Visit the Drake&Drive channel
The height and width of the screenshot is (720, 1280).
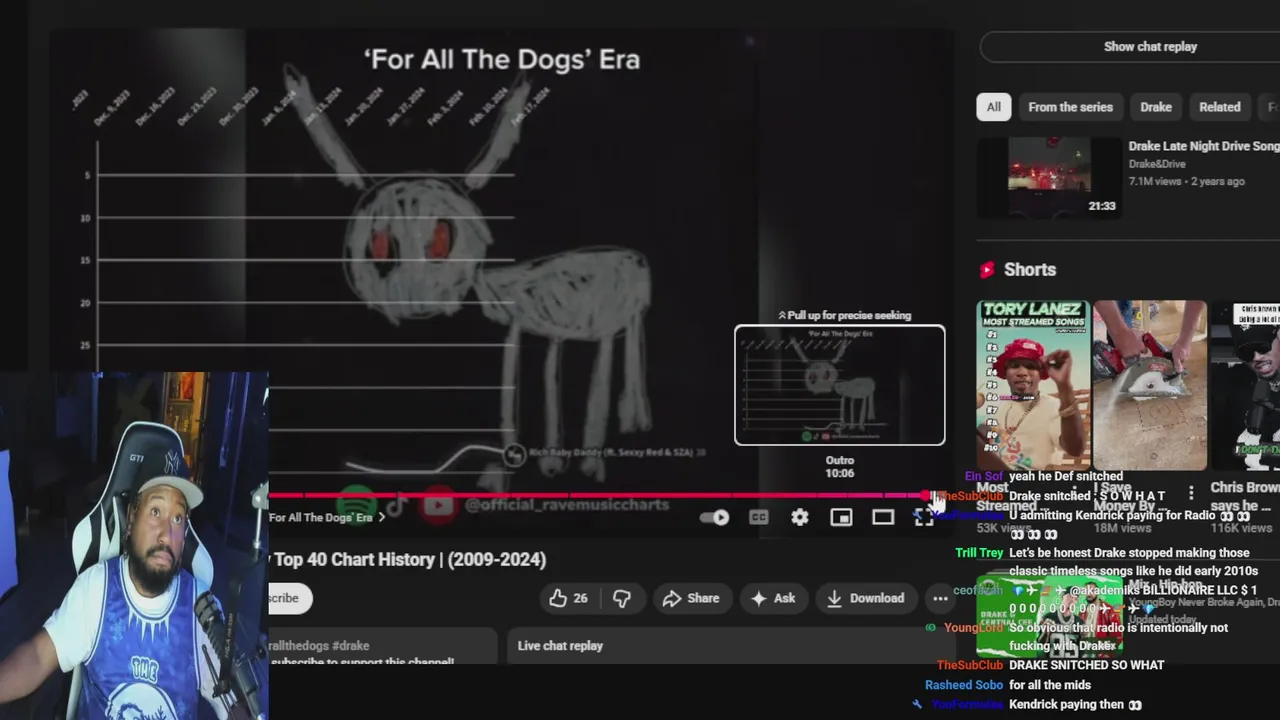1157,164
